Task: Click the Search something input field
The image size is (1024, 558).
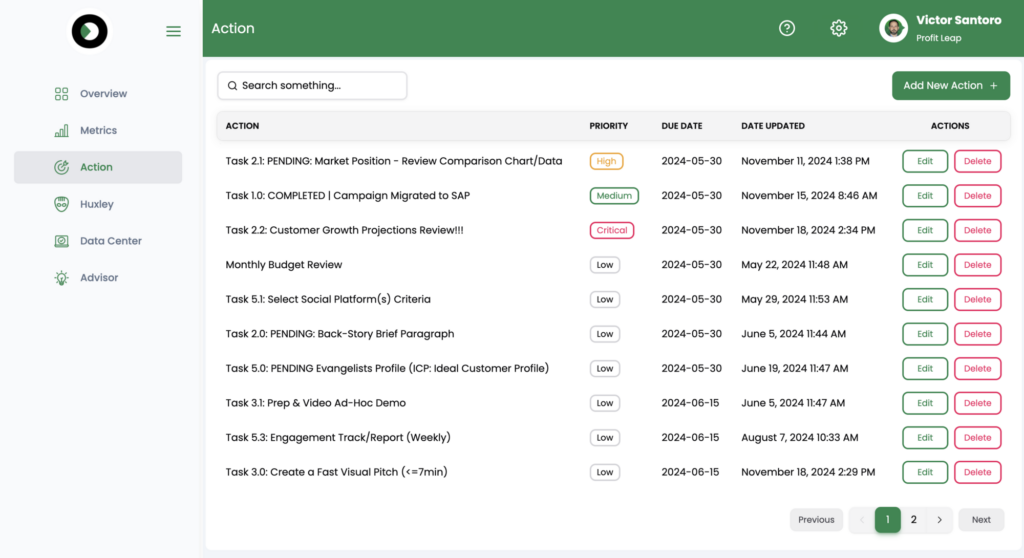Action: click(x=312, y=86)
